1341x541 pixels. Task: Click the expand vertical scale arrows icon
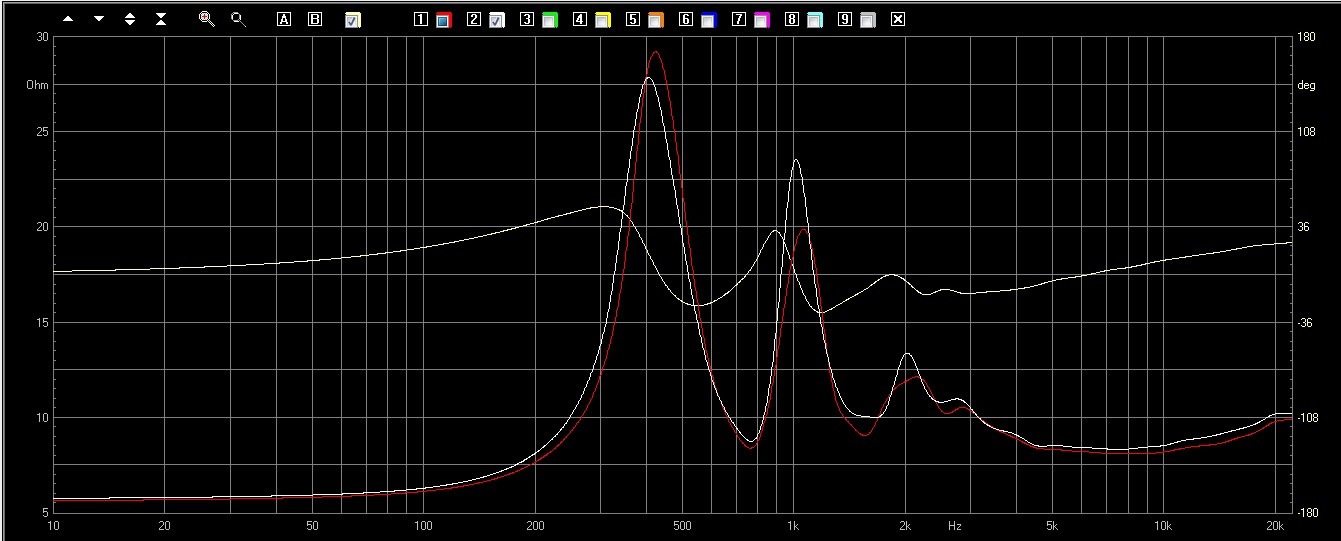point(130,19)
